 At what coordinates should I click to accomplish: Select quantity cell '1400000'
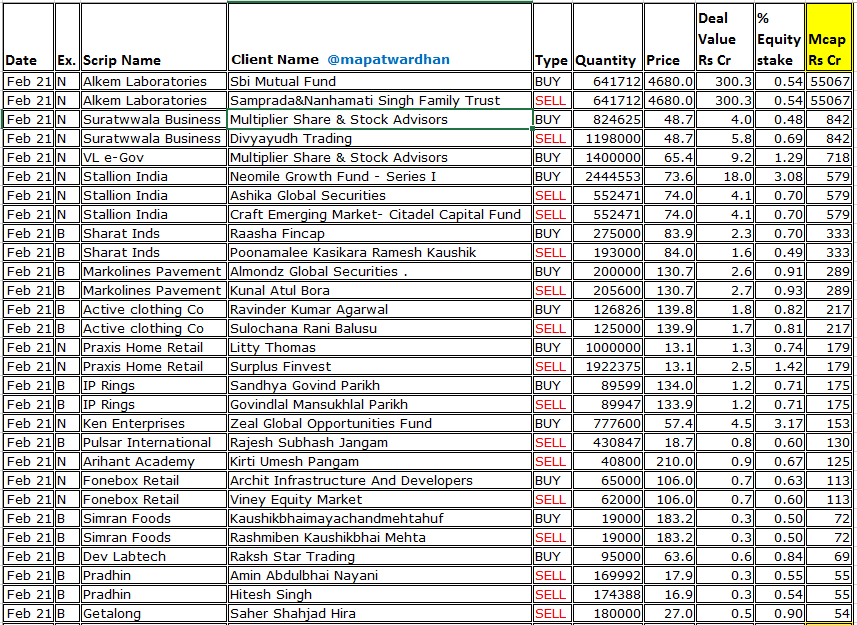(607, 158)
